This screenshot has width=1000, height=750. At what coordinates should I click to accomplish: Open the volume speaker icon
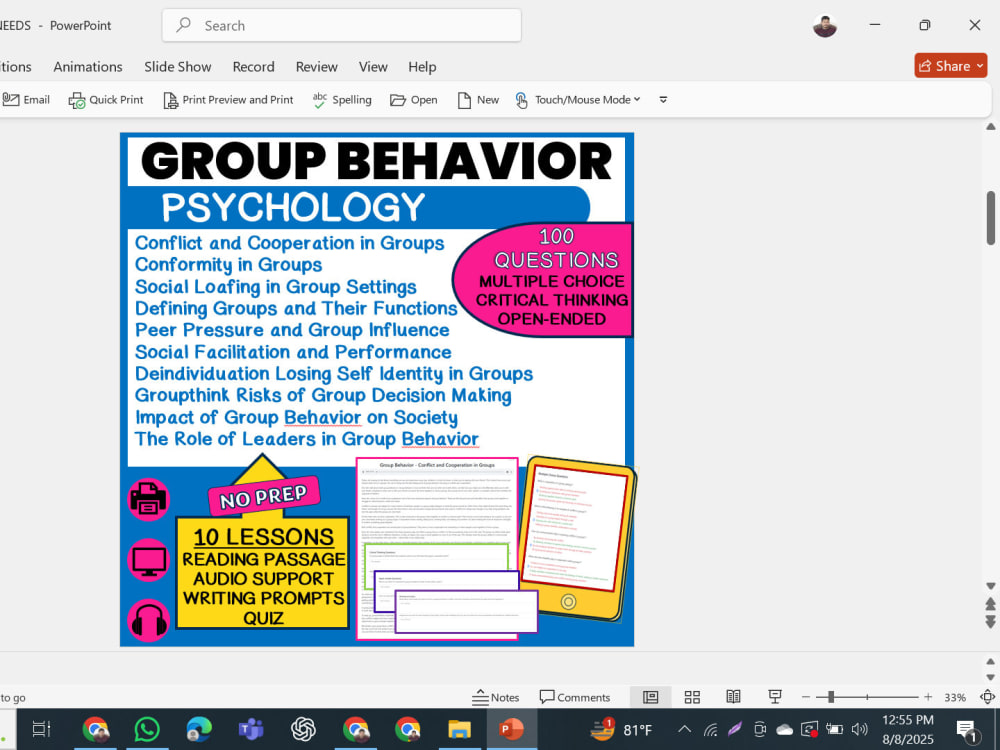point(860,729)
